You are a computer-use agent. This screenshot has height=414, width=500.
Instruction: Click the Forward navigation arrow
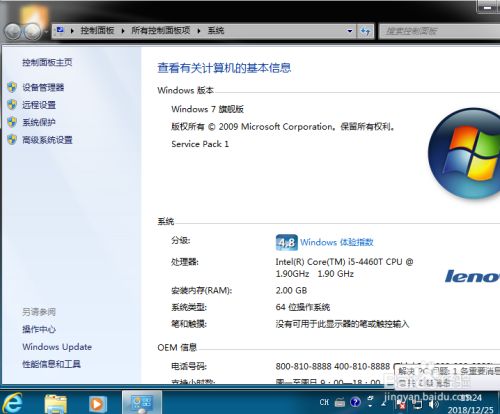[x=33, y=32]
